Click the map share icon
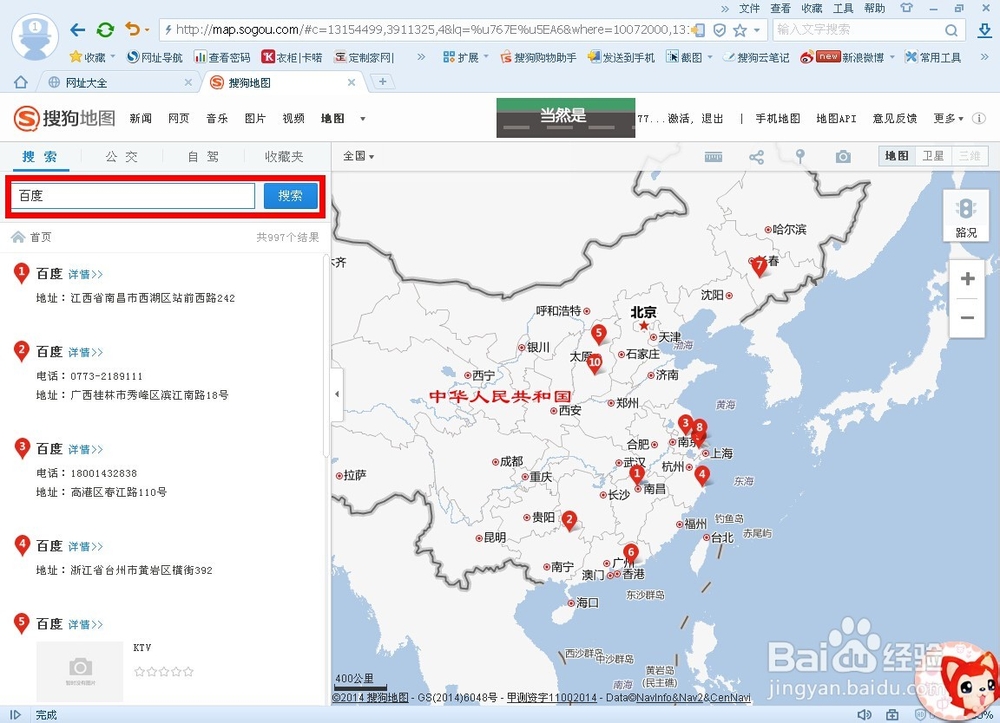The width and height of the screenshot is (1000, 723). coord(756,157)
